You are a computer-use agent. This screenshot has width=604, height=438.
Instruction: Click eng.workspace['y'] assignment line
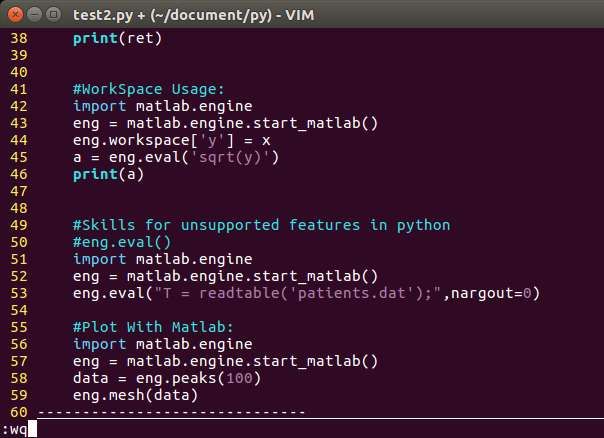[172, 140]
